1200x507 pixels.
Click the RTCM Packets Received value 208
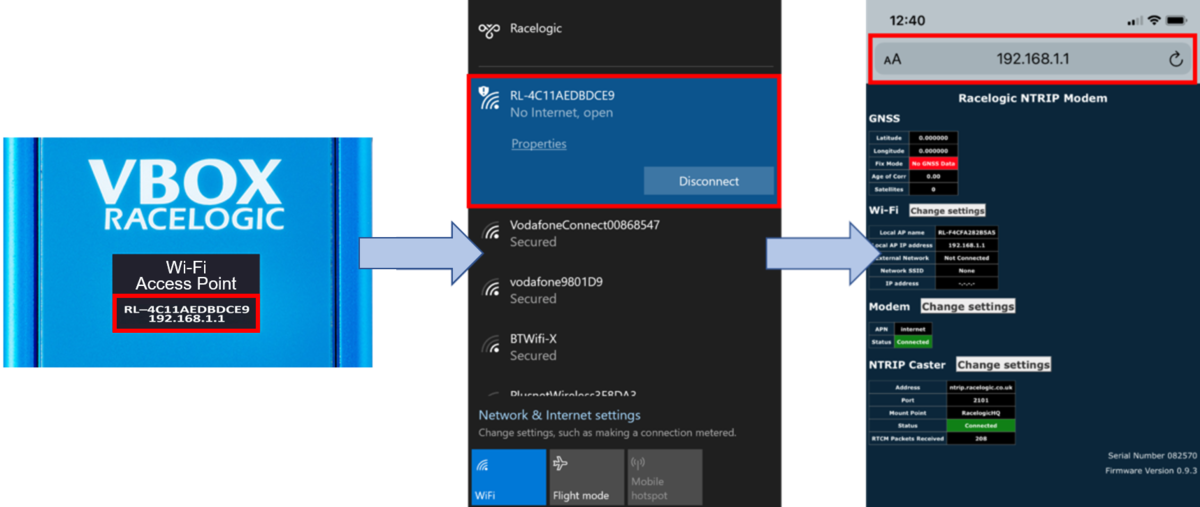click(x=981, y=438)
